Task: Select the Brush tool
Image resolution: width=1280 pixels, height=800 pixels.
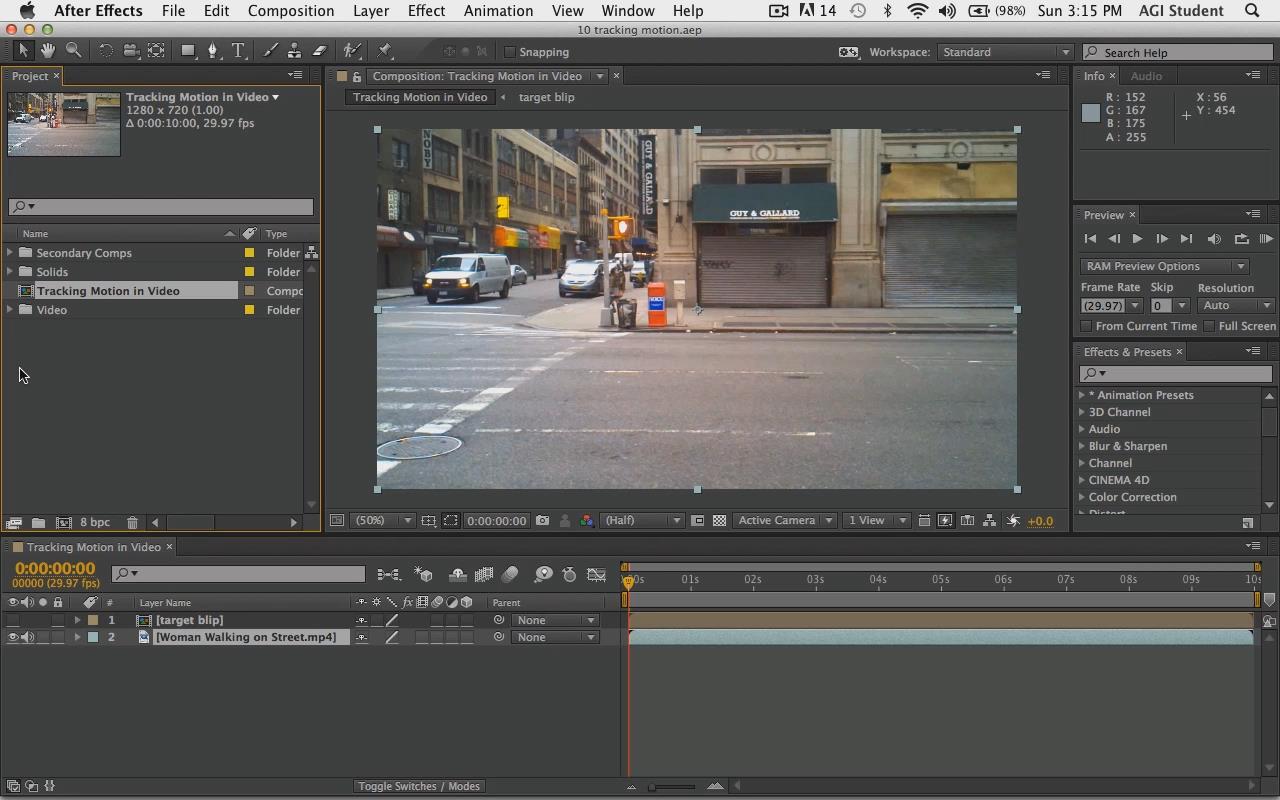Action: (x=269, y=51)
